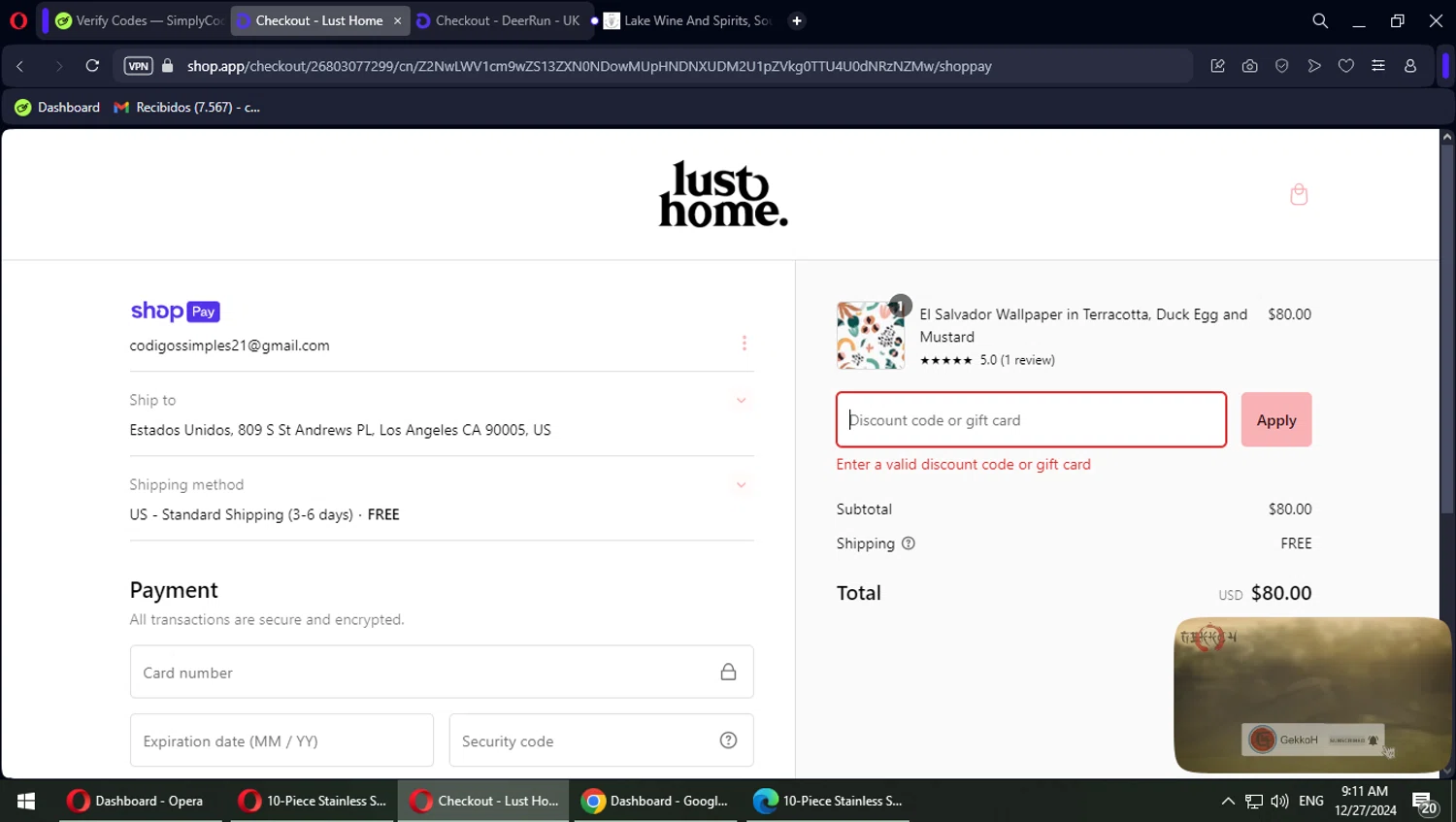Open the Windows Start menu
The width and height of the screenshot is (1456, 822).
[26, 801]
